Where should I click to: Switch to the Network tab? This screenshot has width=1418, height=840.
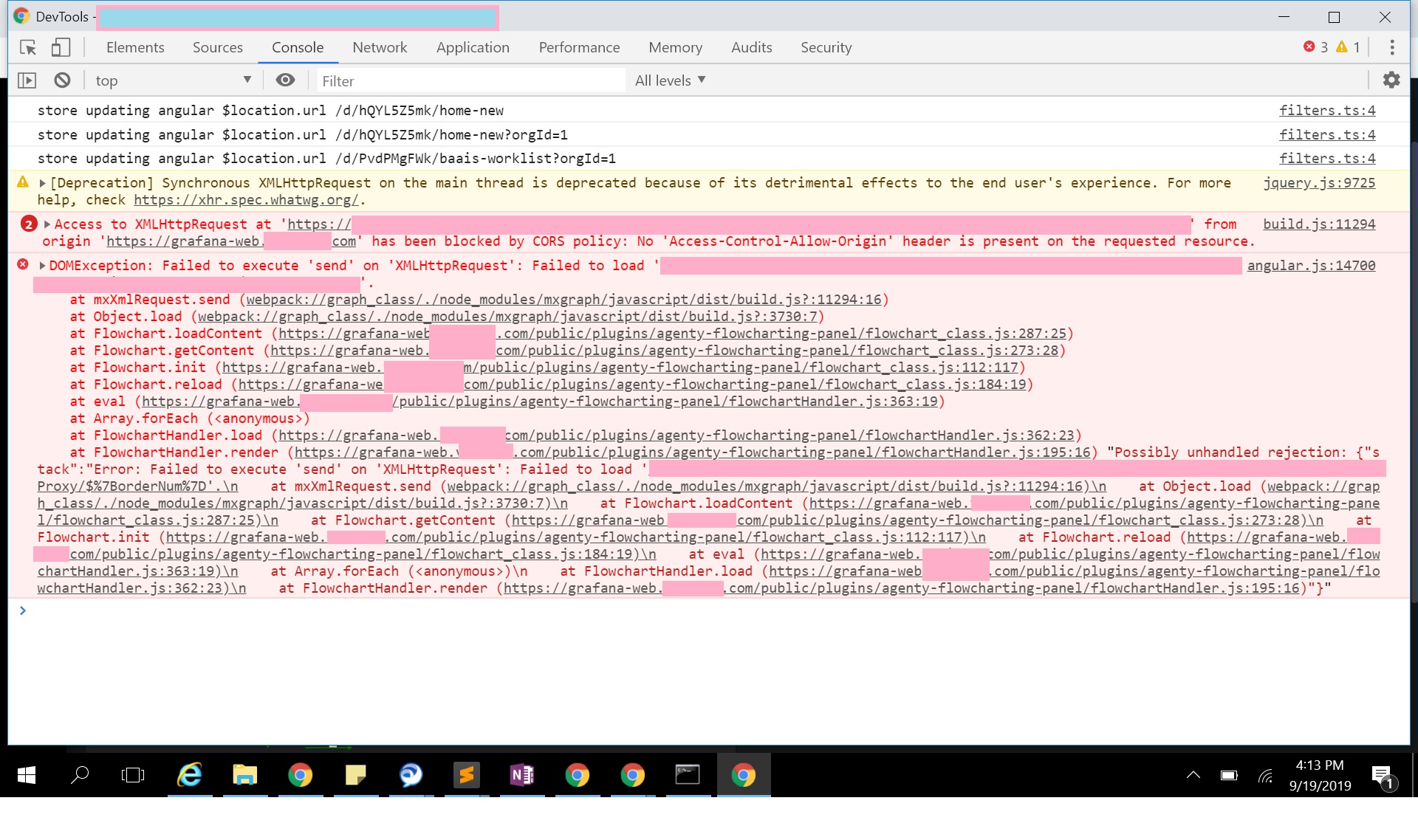(380, 47)
